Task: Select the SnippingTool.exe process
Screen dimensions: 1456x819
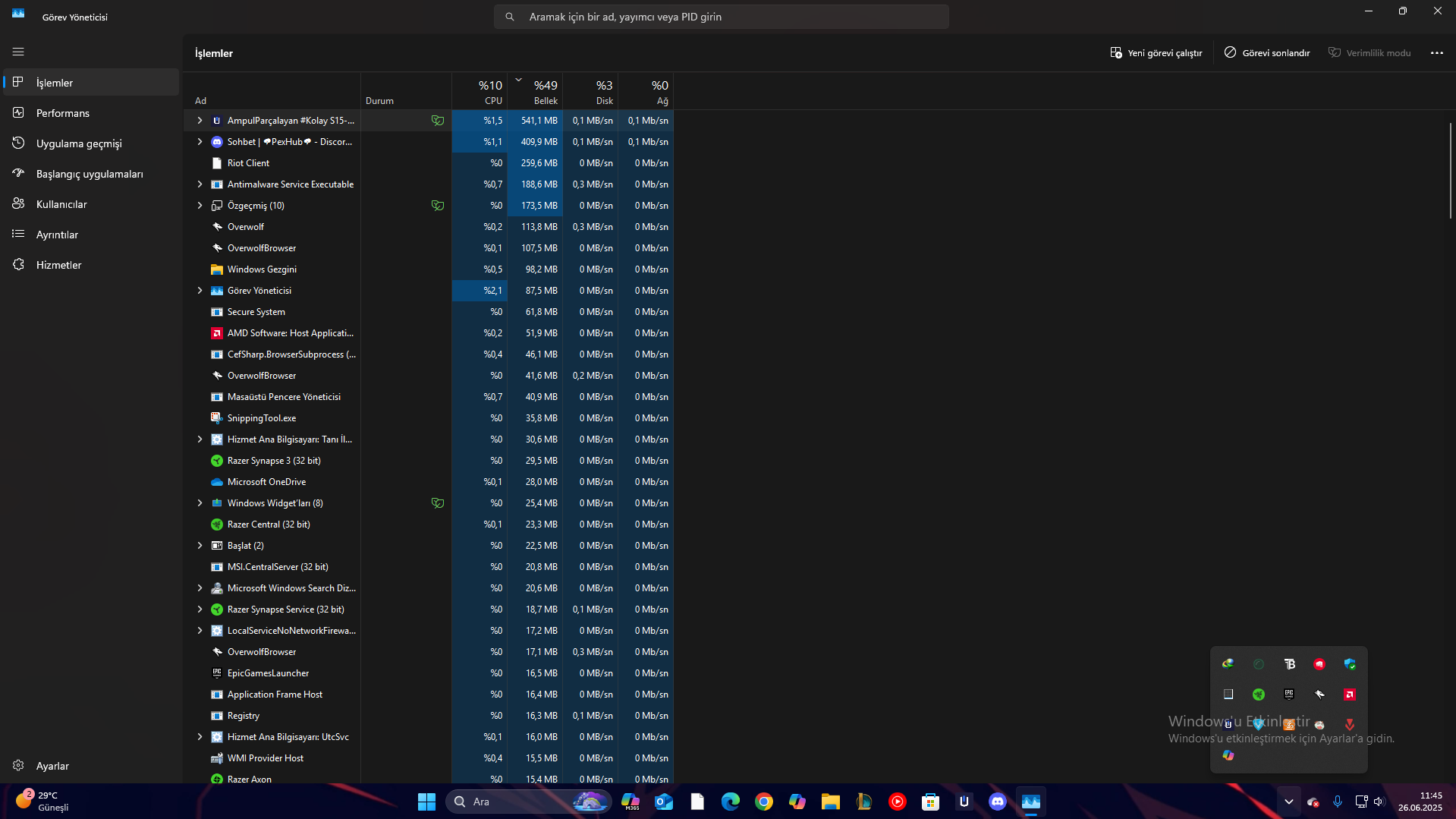Action: [x=429, y=418]
